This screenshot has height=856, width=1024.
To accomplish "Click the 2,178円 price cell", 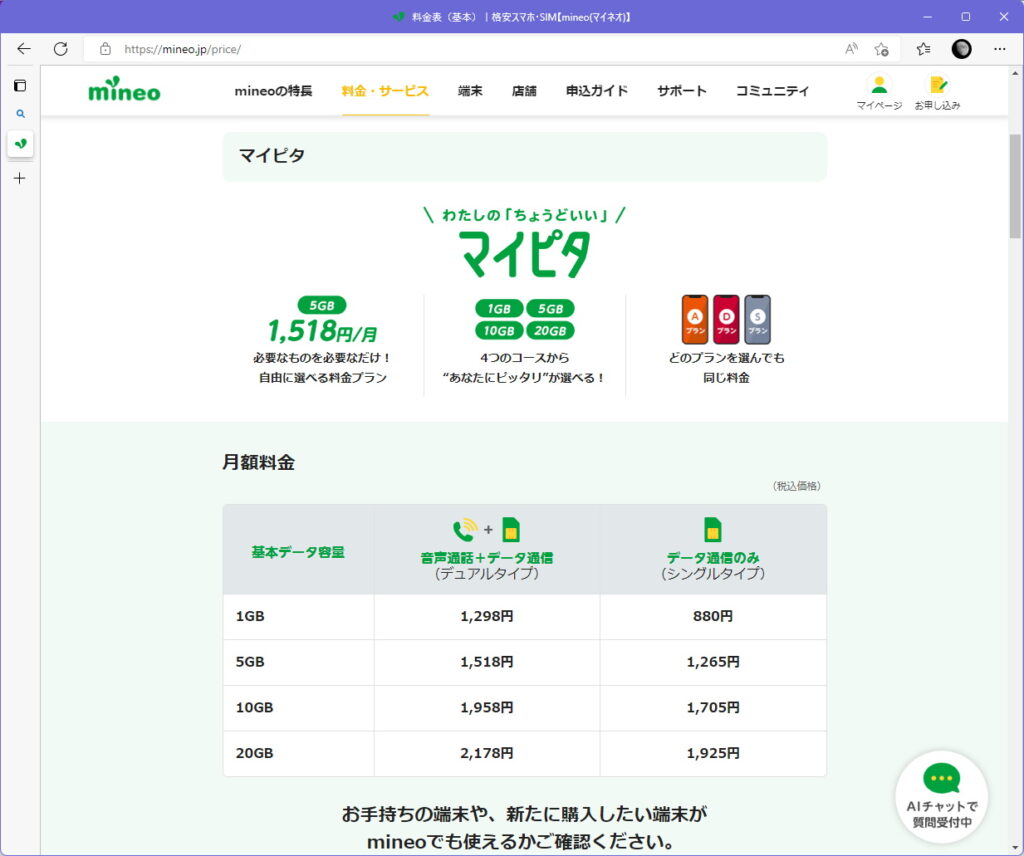I will coord(487,753).
